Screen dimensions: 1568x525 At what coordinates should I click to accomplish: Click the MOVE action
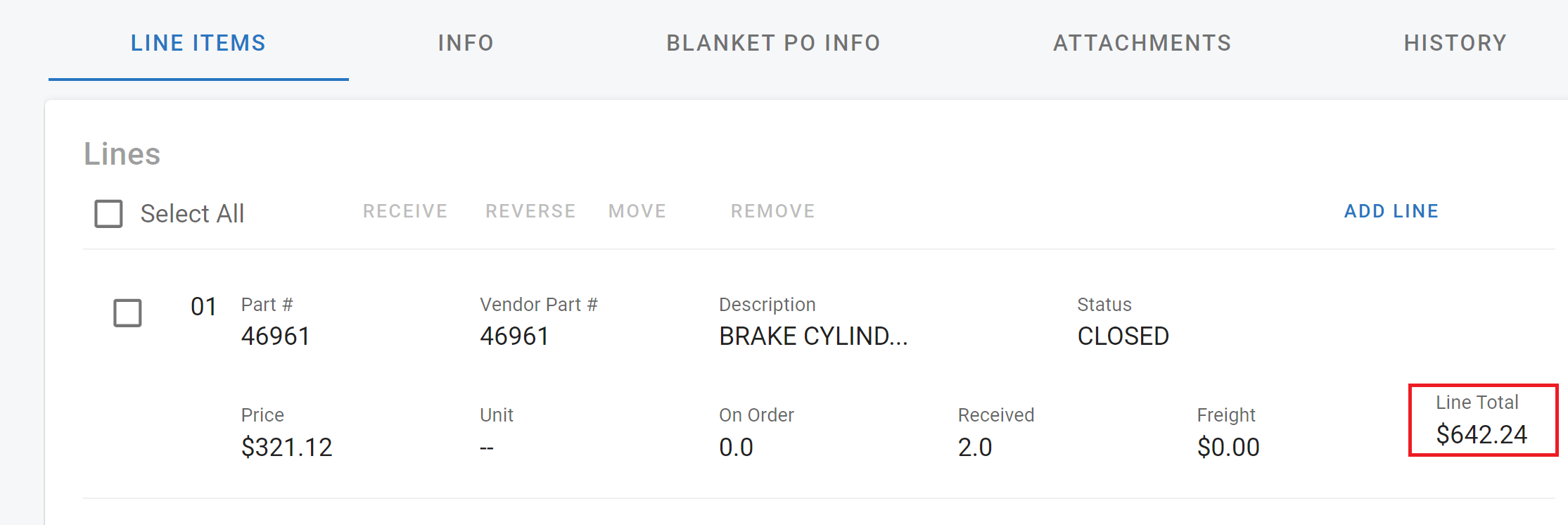coord(637,210)
